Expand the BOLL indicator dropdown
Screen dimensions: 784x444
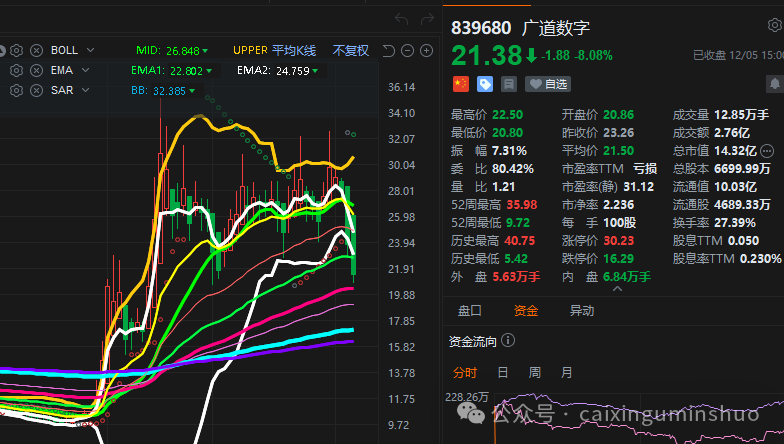[90, 50]
